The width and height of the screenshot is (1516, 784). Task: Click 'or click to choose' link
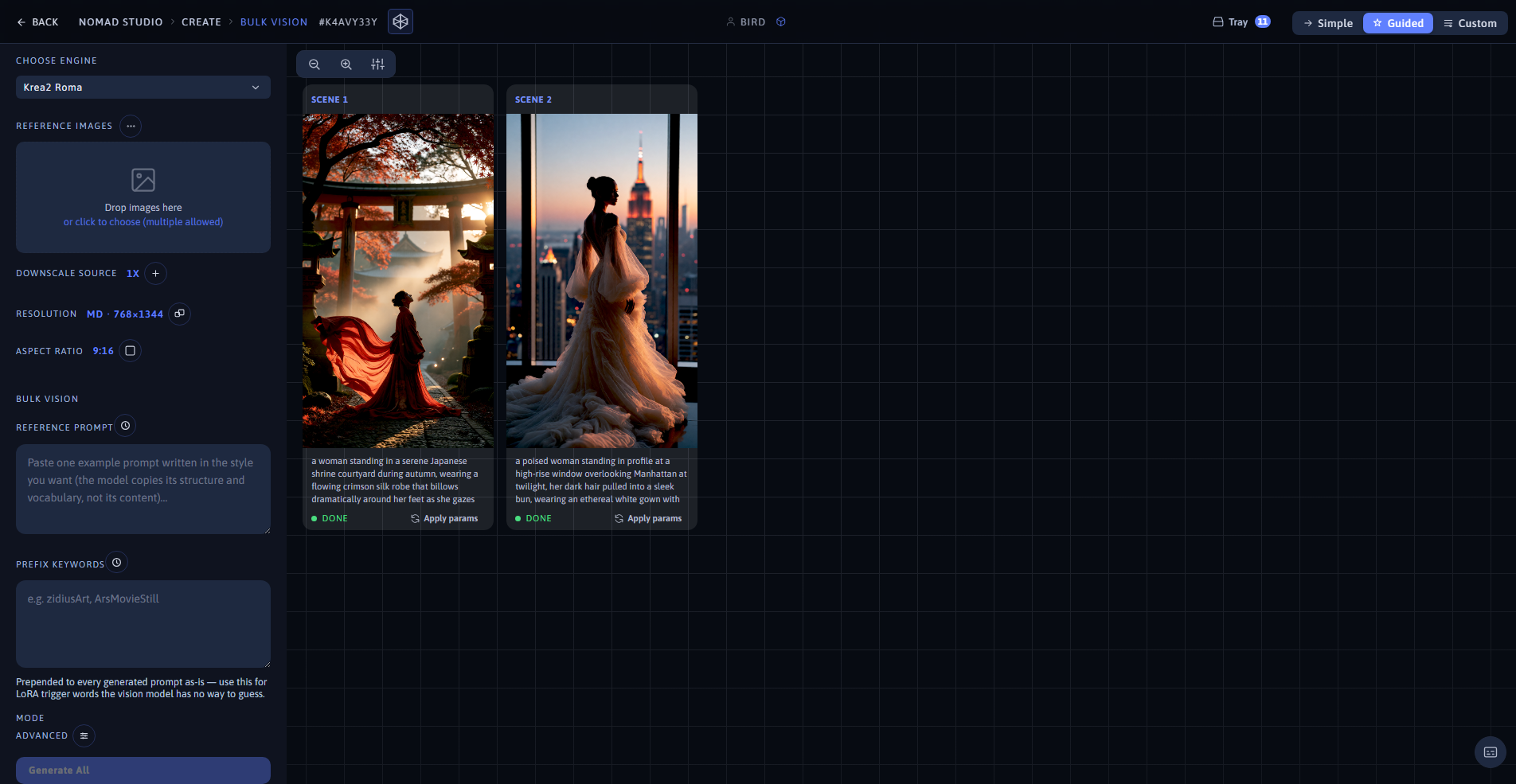143,222
